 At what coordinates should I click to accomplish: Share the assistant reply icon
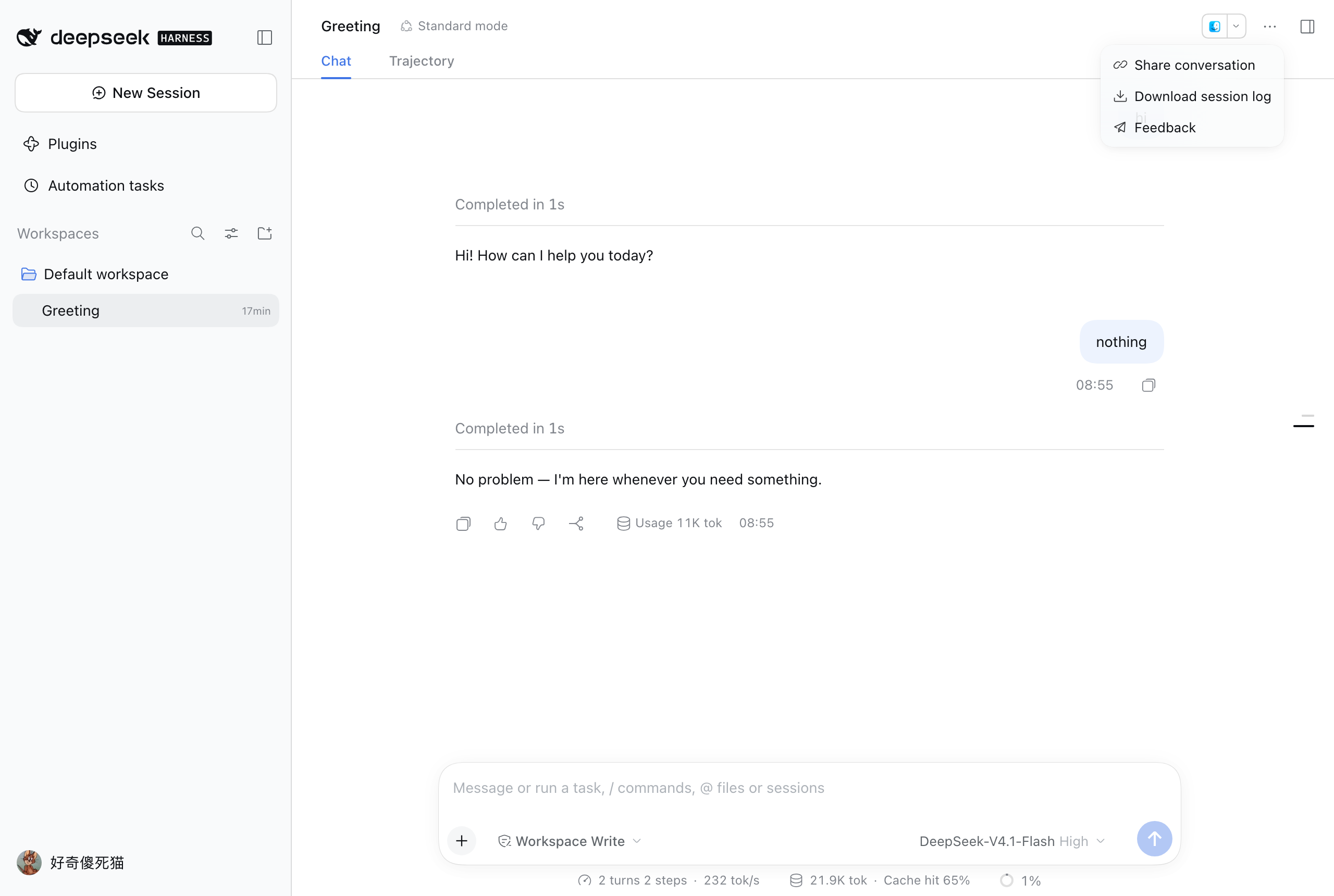coord(576,524)
